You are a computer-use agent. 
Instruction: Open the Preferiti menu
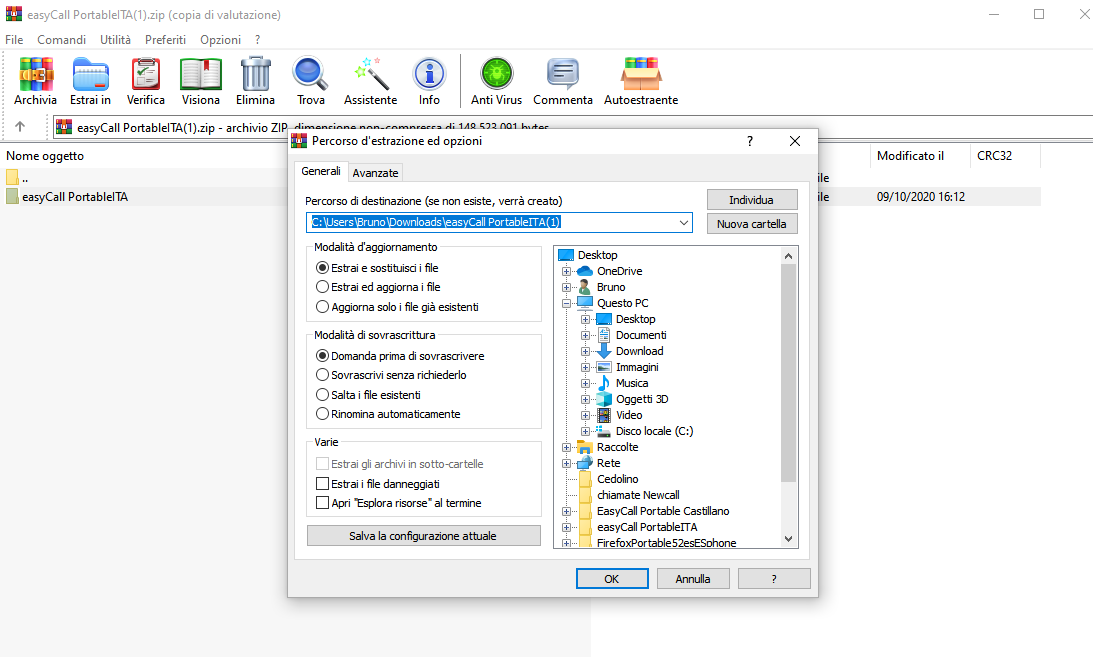pos(165,40)
